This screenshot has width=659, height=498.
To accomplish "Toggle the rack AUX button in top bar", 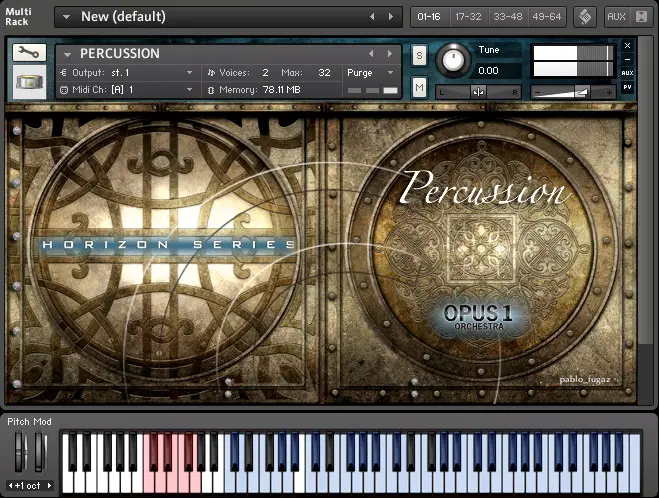I will (x=616, y=17).
